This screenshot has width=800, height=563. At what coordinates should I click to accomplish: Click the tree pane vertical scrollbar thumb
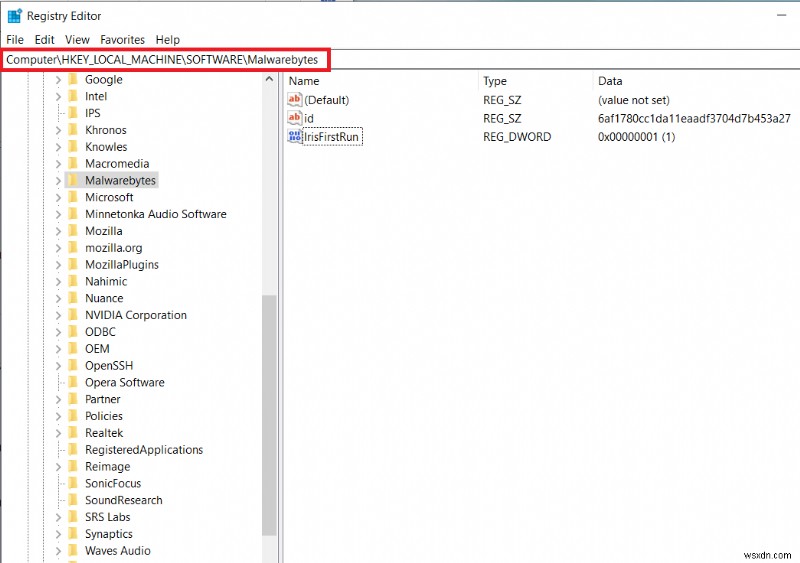[x=269, y=415]
